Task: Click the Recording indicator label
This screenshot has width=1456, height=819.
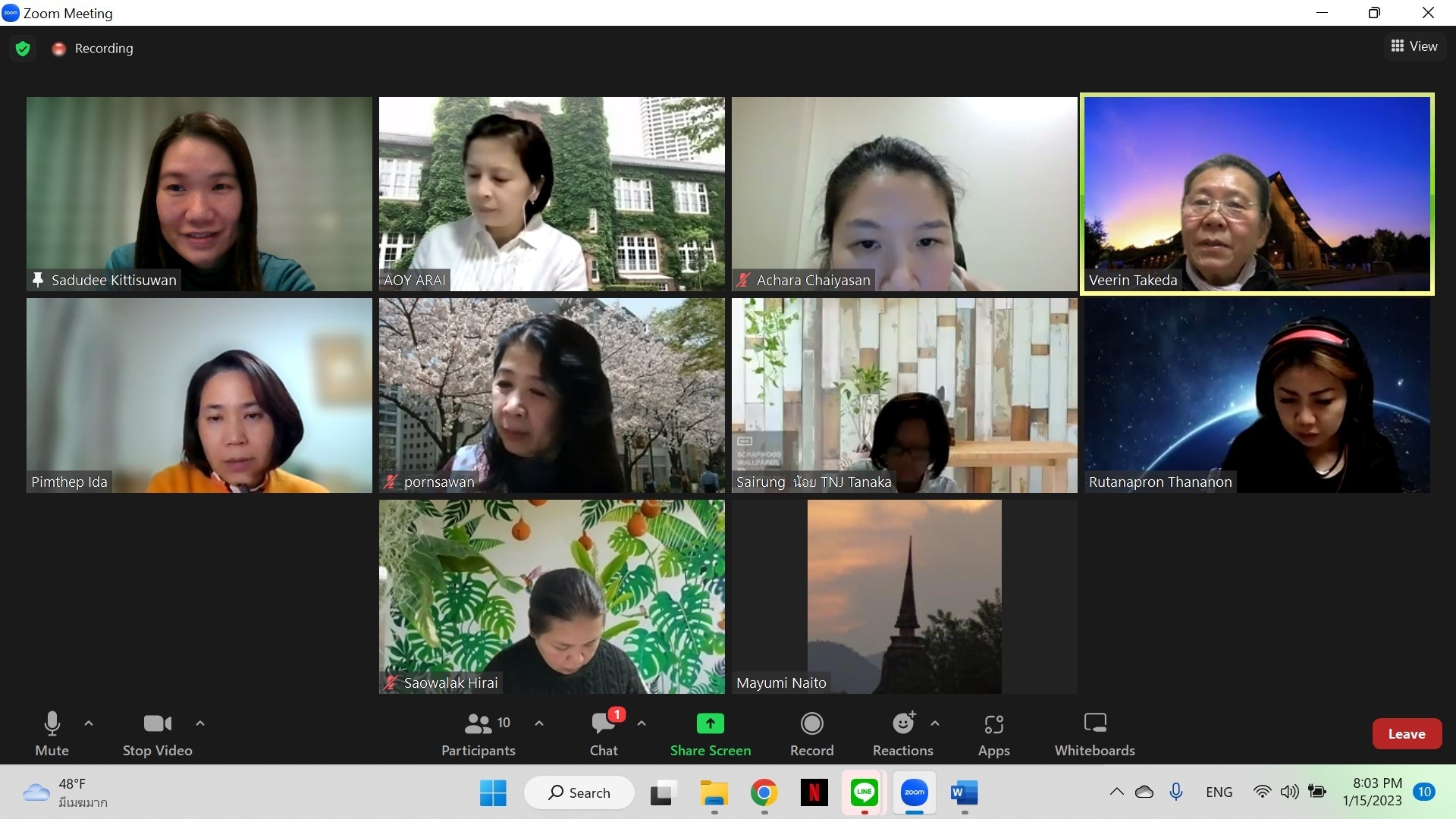Action: pyautogui.click(x=103, y=49)
